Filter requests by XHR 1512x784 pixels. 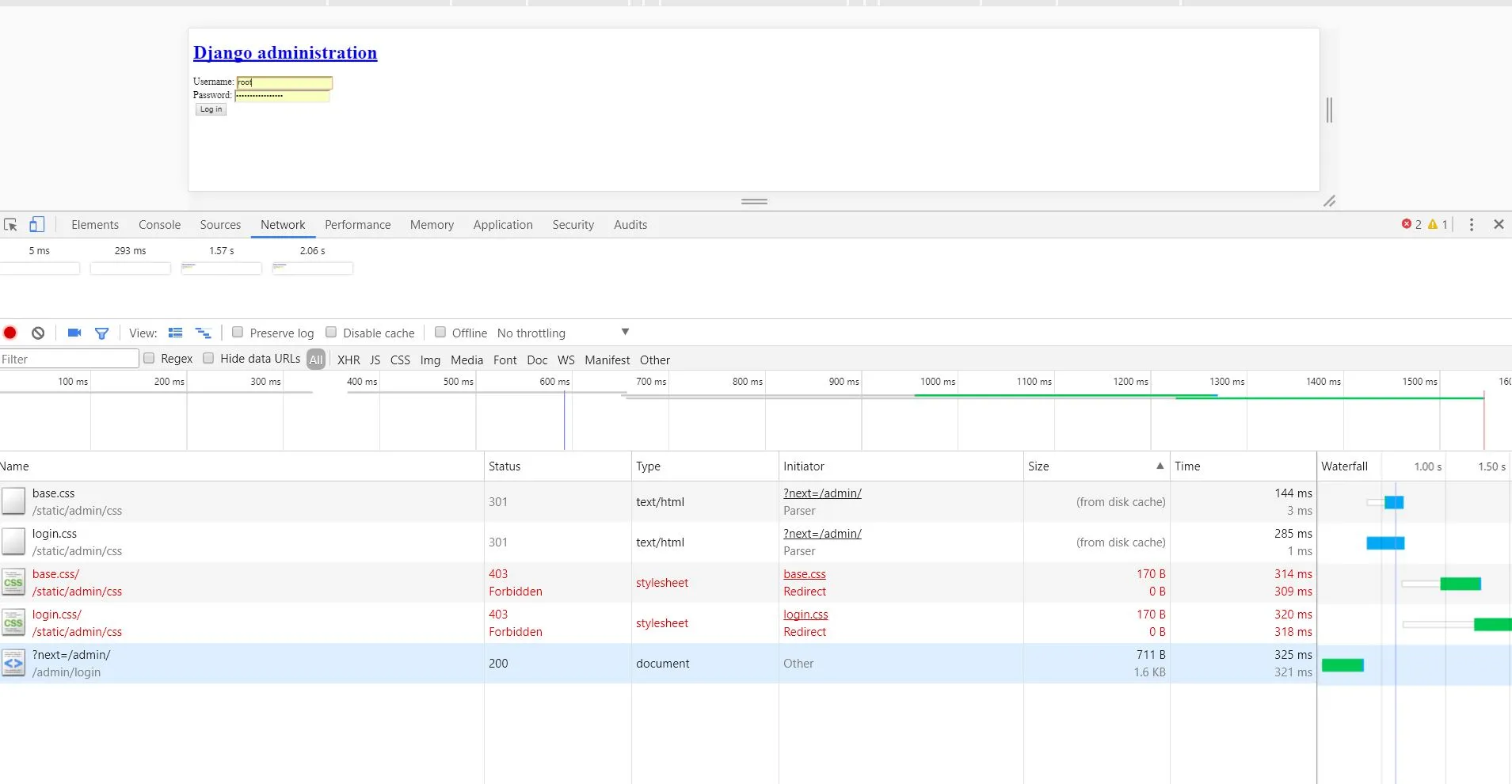pos(348,360)
